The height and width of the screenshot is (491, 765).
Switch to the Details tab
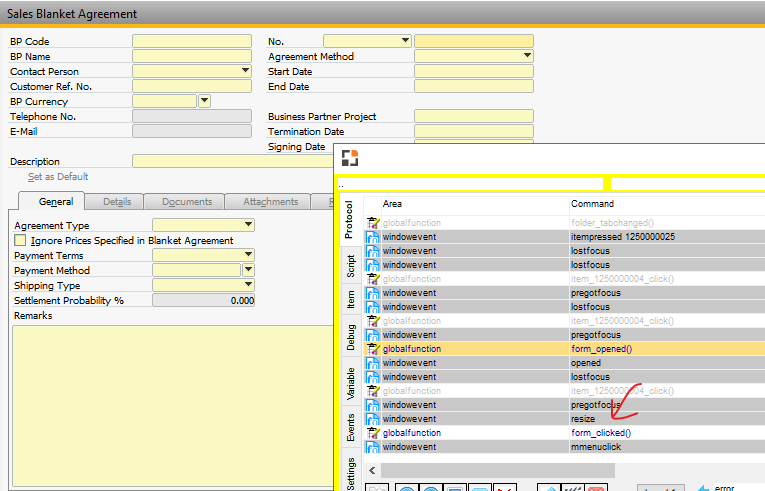tap(117, 202)
